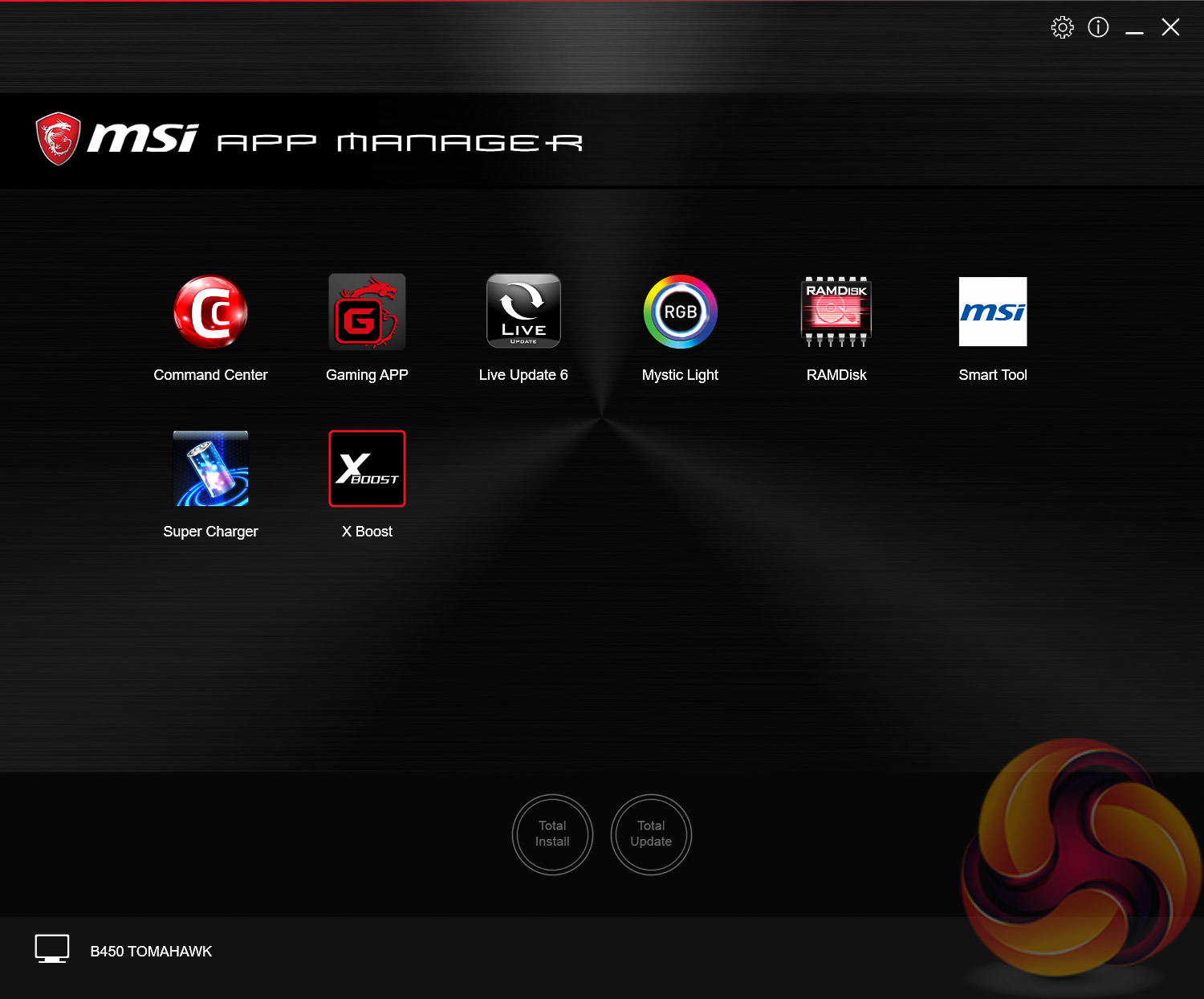Launch the Gaming APP dragon icon
This screenshot has height=999, width=1204.
[x=367, y=312]
